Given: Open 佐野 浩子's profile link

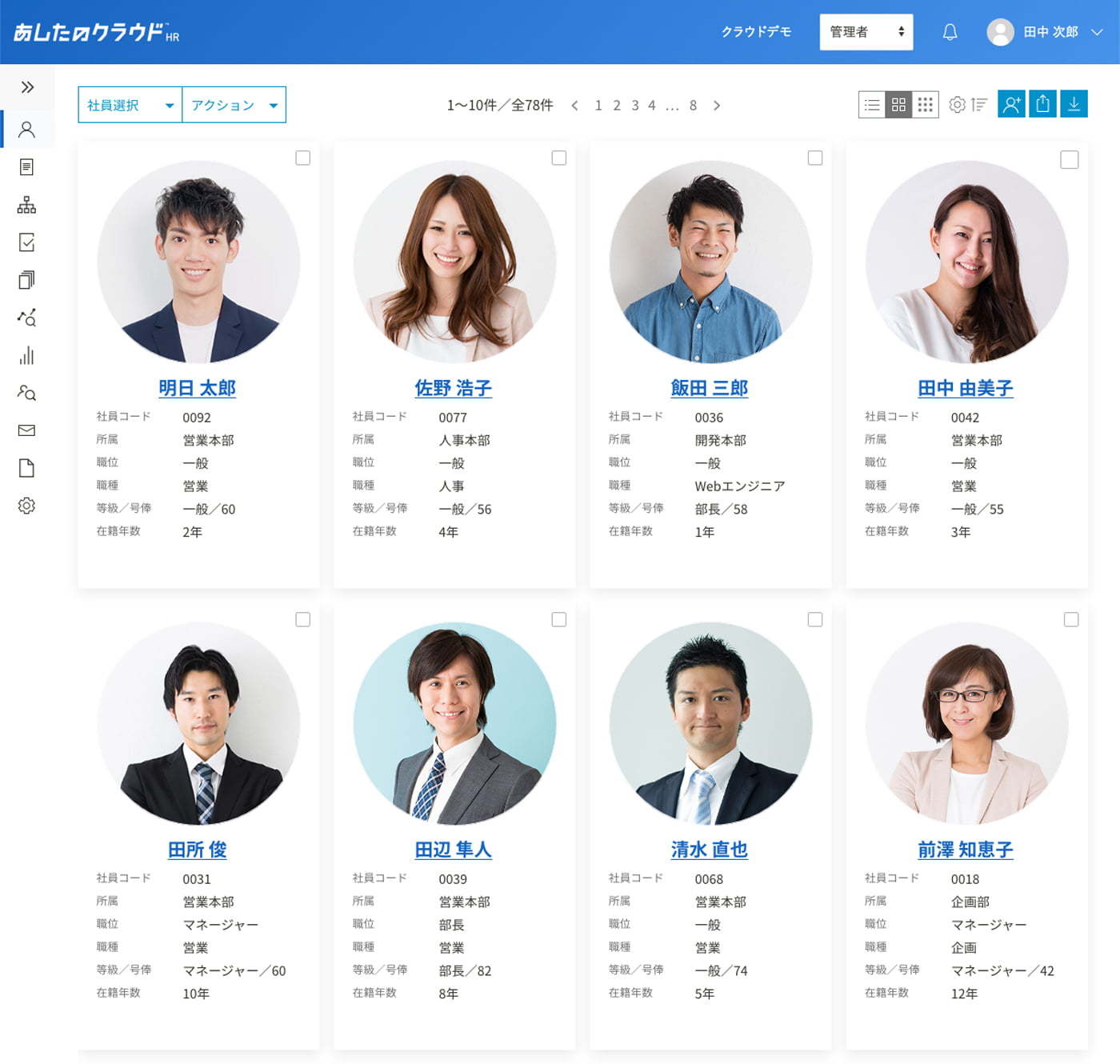Looking at the screenshot, I should (453, 388).
